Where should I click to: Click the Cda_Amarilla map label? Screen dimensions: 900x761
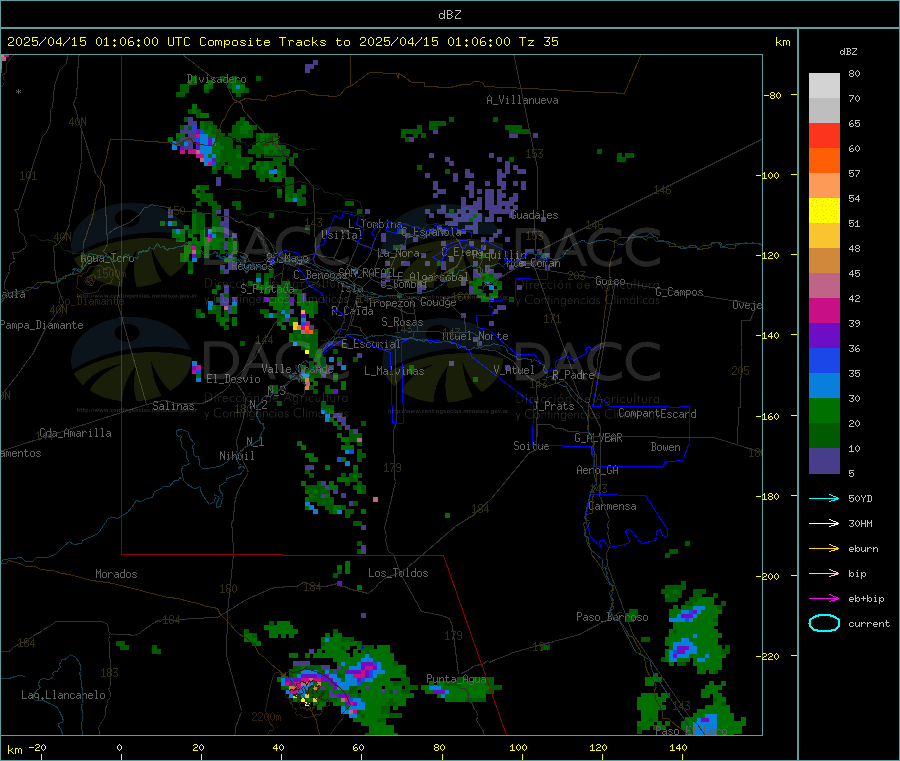point(75,433)
